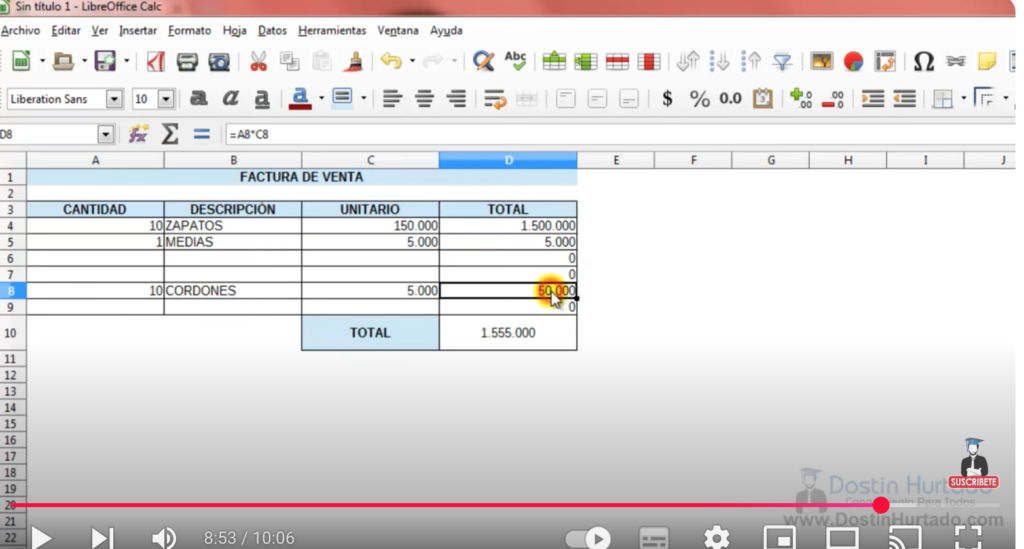Viewport: 1024px width, 549px height.
Task: Click the Paste clipboard icon
Action: [322, 61]
